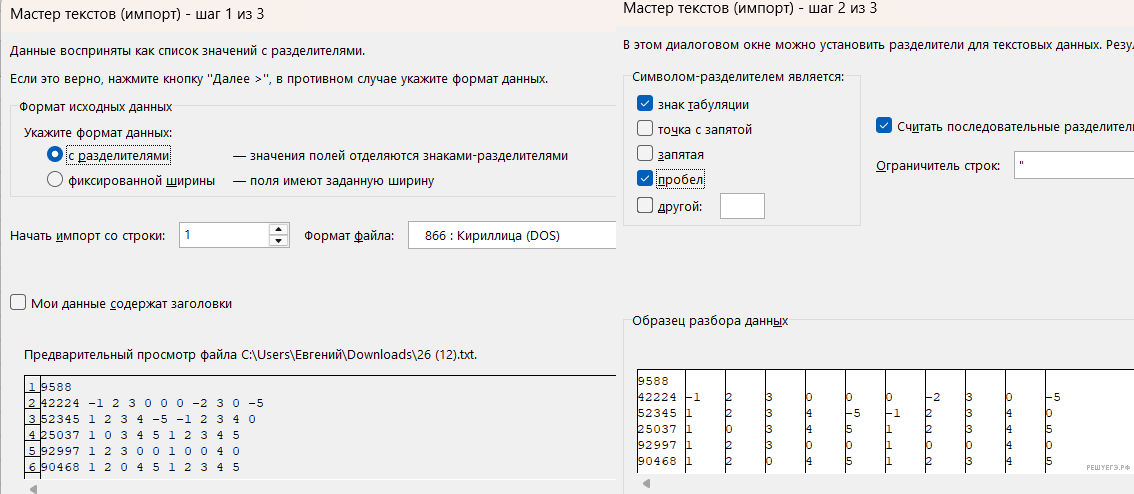Image resolution: width=1134 pixels, height=494 pixels.
Task: Choose the 'фиксированной ширины' data format
Action: pos(55,181)
